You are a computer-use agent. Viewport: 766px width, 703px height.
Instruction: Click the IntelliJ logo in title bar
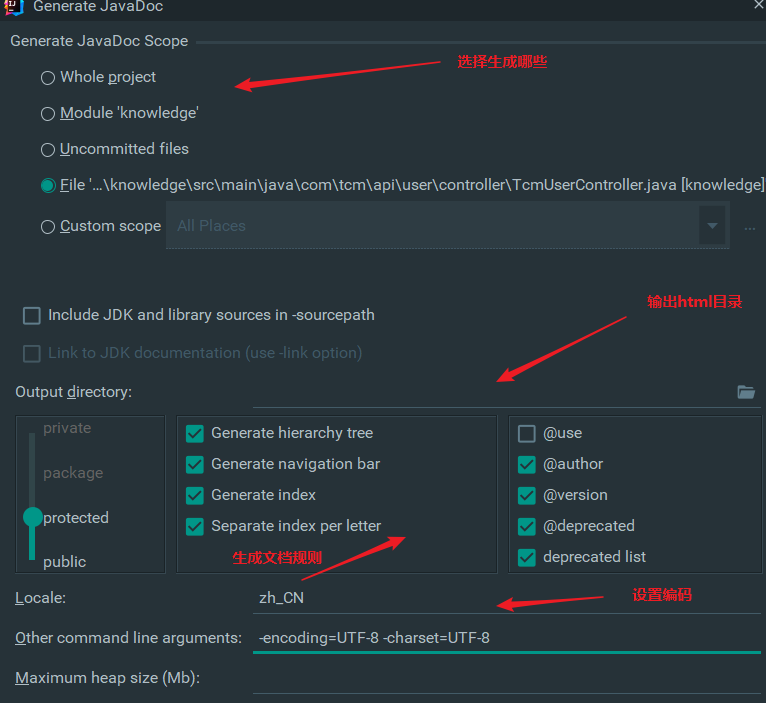[x=13, y=7]
